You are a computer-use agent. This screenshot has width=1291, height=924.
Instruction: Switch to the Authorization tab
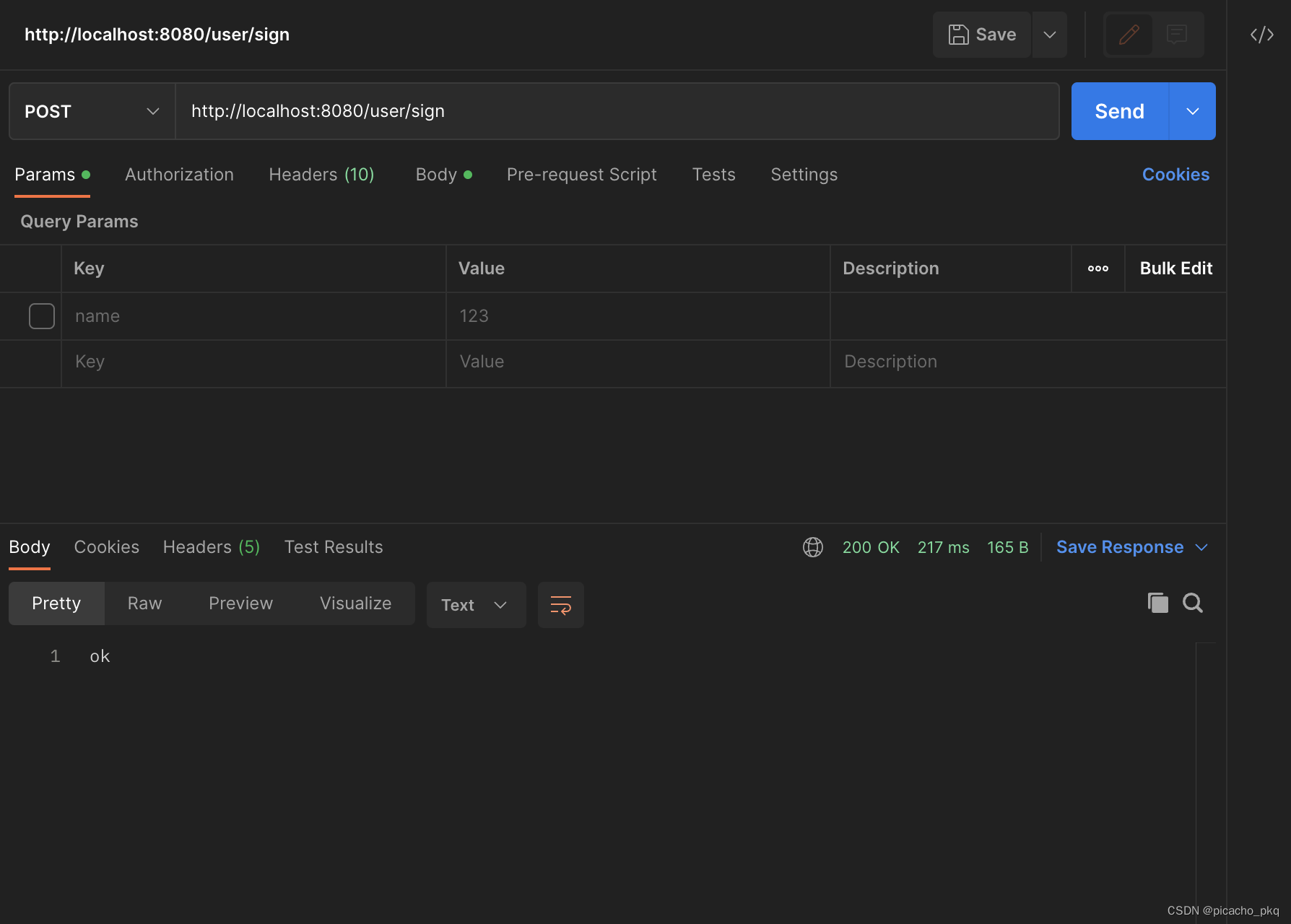[x=179, y=175]
